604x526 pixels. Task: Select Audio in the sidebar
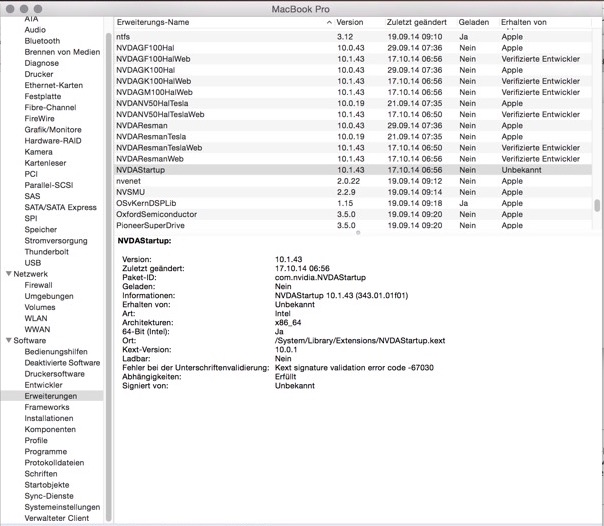(35, 30)
